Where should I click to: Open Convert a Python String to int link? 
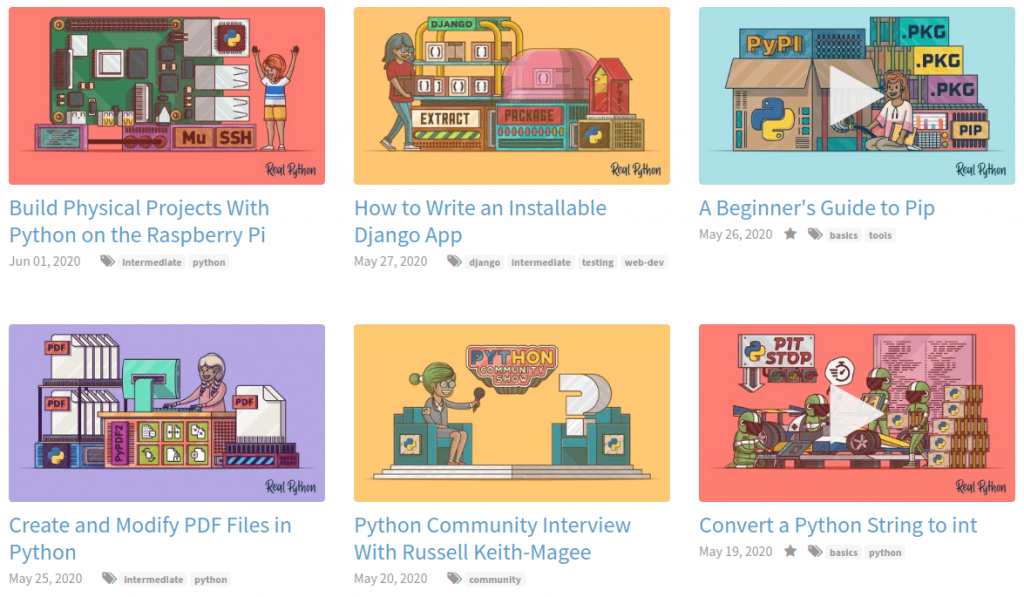[838, 526]
